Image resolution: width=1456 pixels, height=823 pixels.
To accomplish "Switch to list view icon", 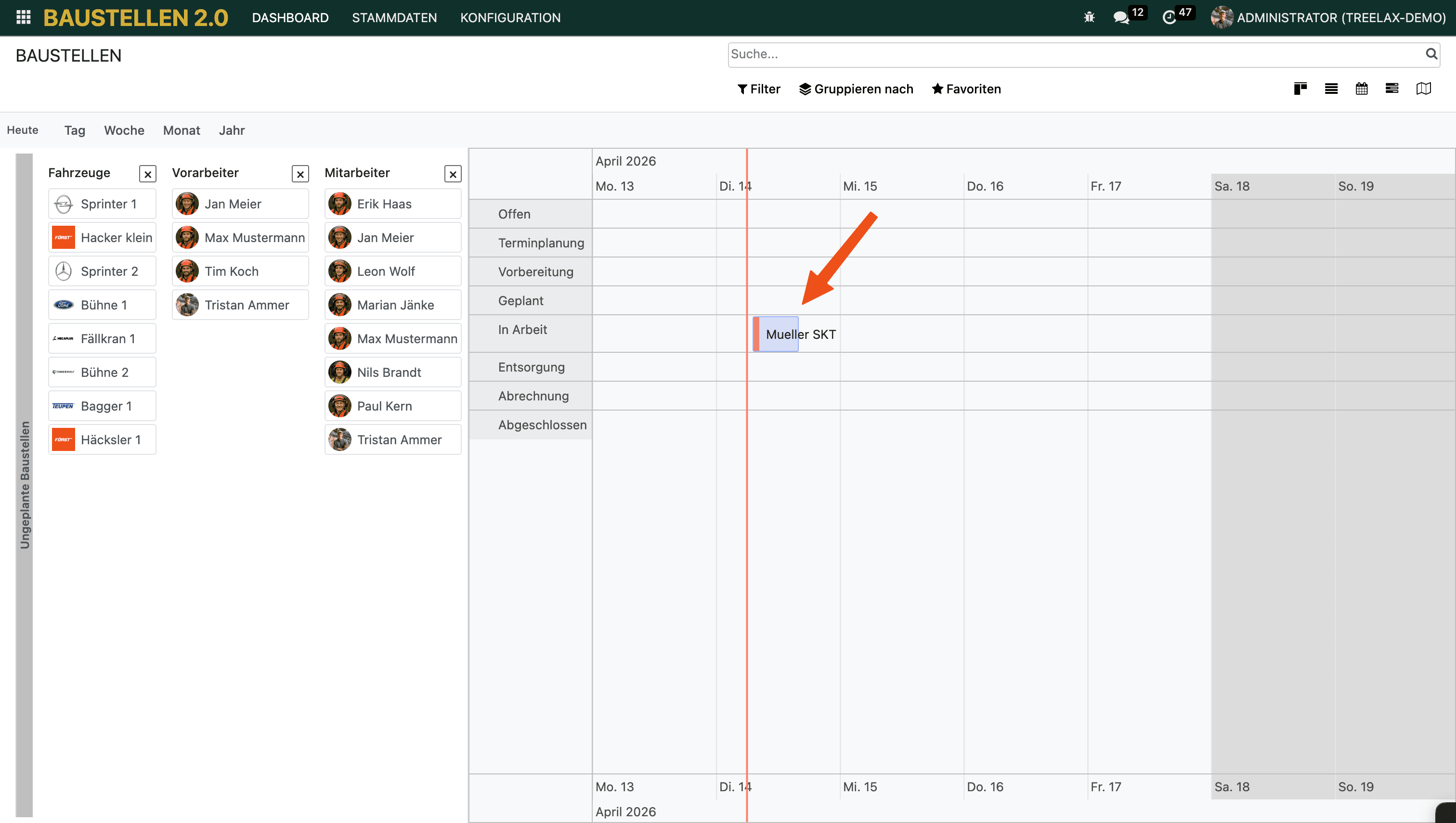I will coord(1331,89).
